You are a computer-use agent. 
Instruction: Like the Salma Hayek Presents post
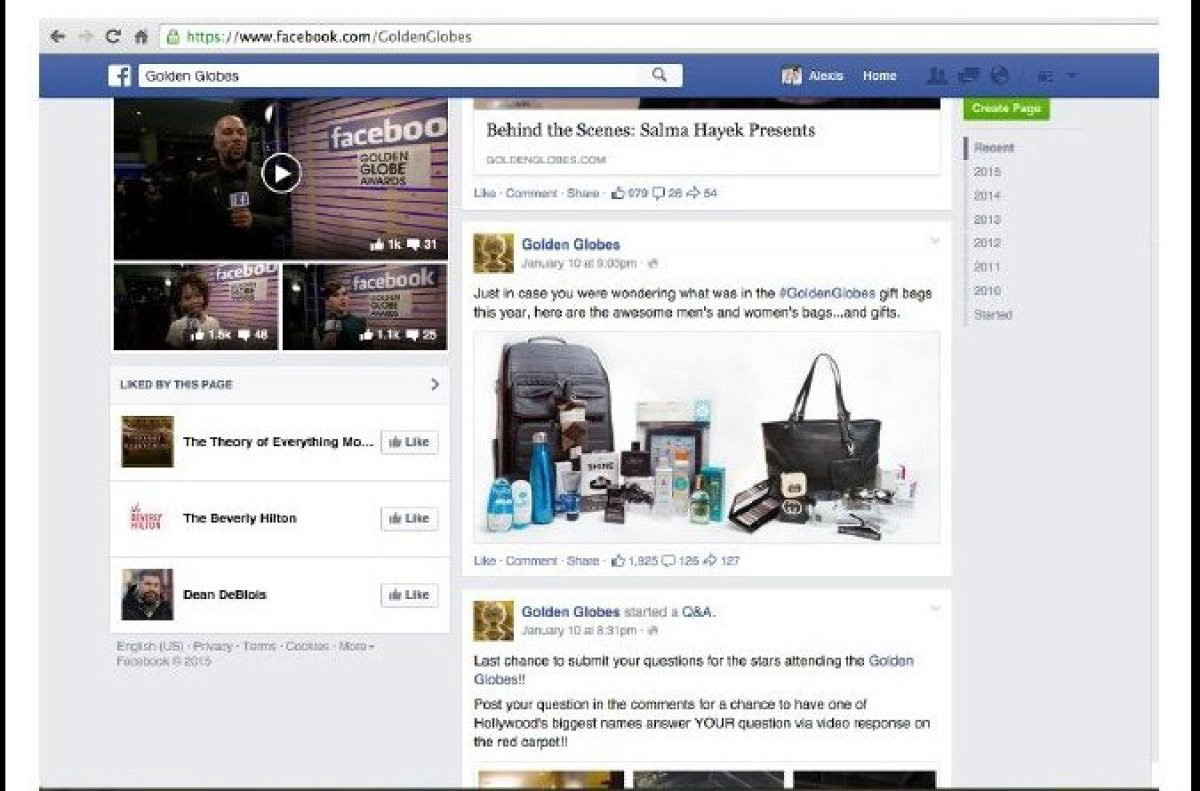pyautogui.click(x=484, y=193)
